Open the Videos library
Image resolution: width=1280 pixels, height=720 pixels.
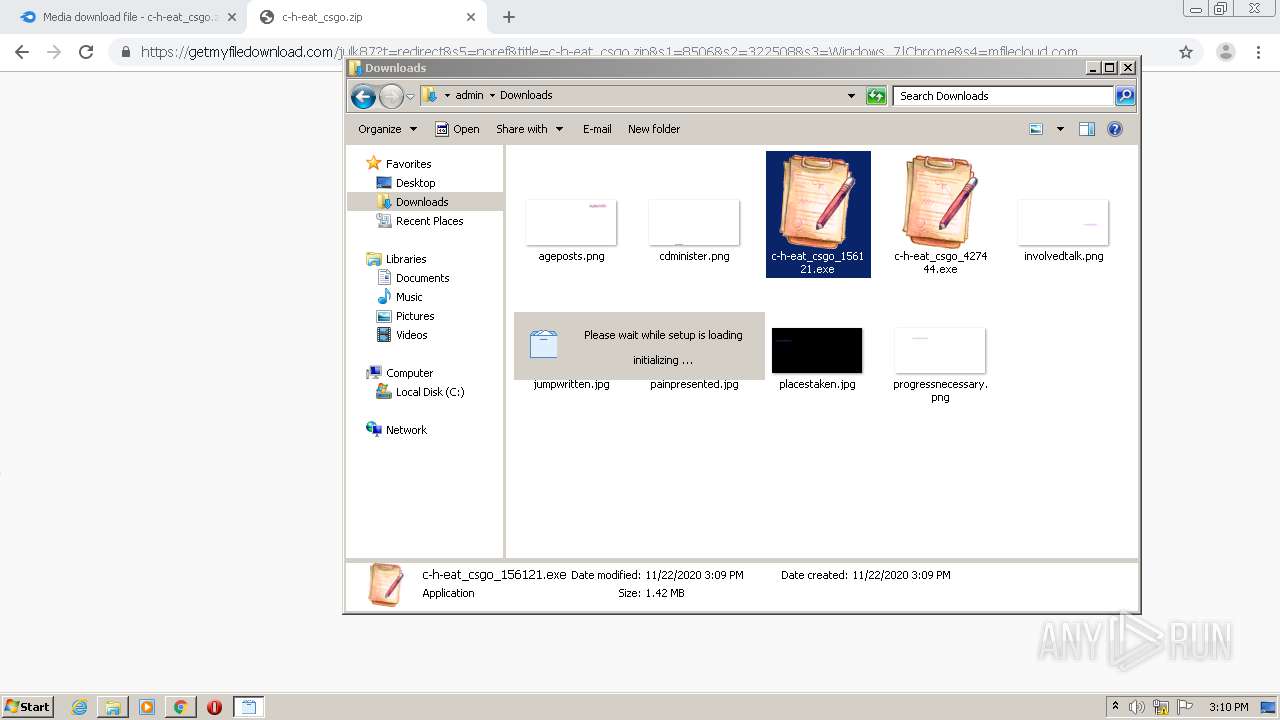(402, 335)
